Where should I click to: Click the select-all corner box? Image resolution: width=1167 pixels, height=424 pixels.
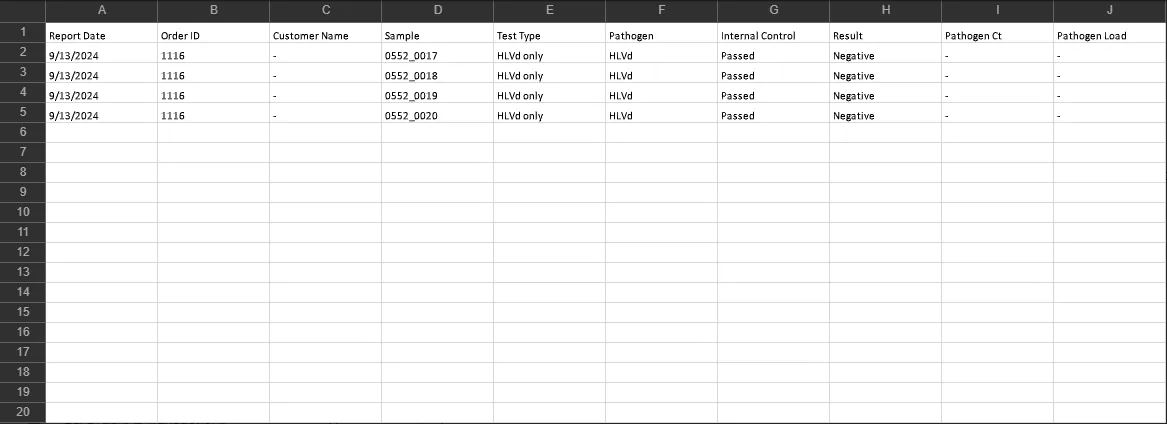(22, 11)
